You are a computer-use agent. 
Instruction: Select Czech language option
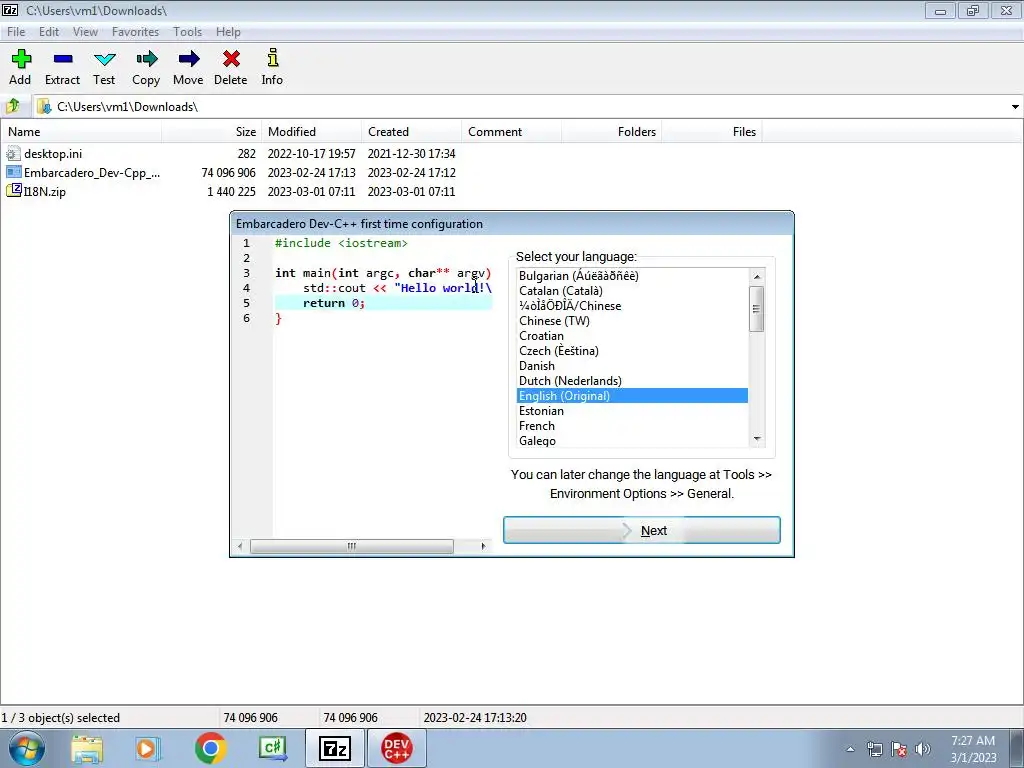[x=632, y=351]
